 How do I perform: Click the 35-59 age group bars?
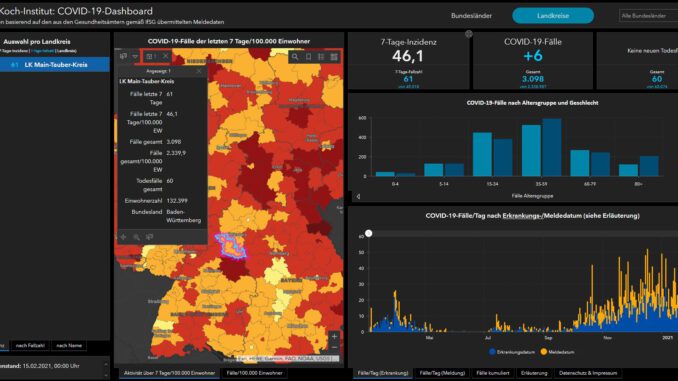[x=541, y=147]
